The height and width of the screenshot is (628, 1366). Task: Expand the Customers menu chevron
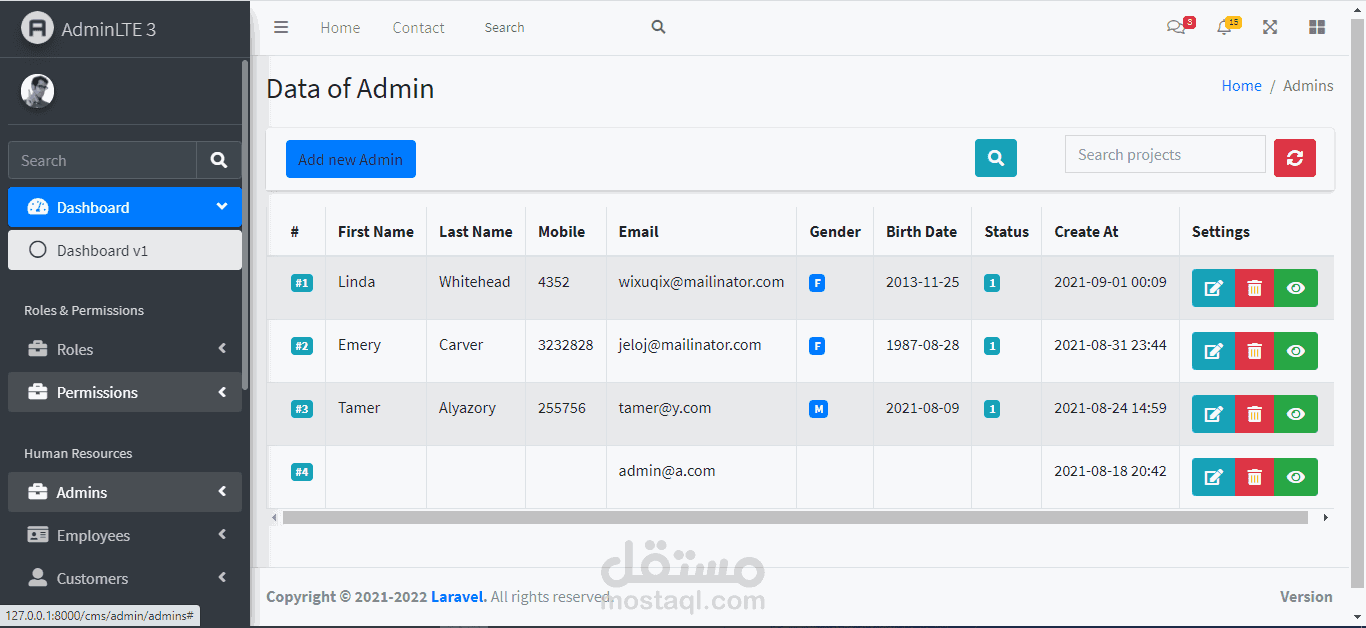point(222,578)
